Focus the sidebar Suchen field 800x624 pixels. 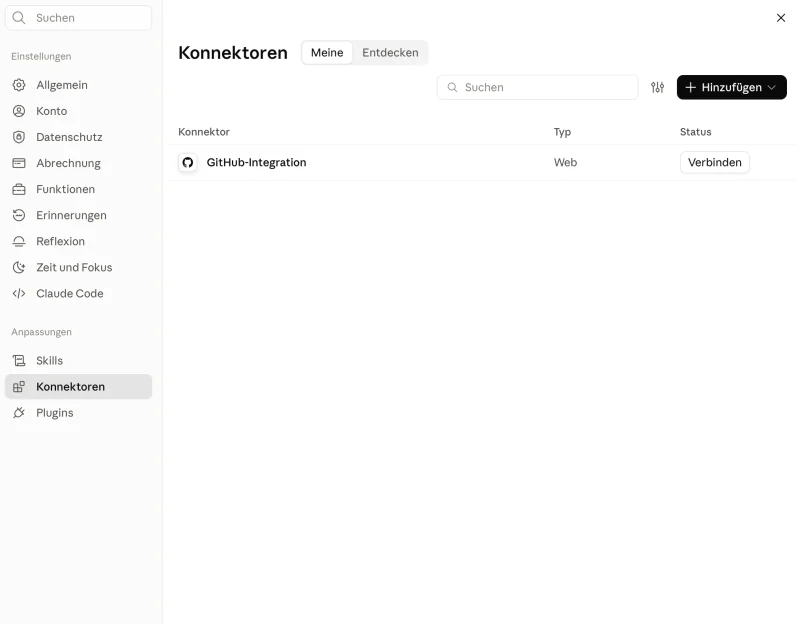click(x=79, y=18)
